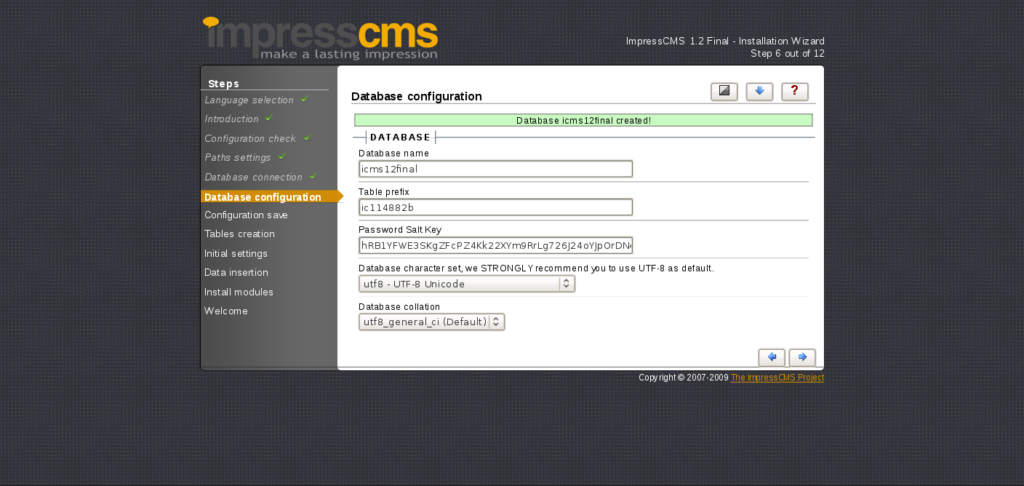1024x486 pixels.
Task: Select the Language selection step
Action: point(249,100)
